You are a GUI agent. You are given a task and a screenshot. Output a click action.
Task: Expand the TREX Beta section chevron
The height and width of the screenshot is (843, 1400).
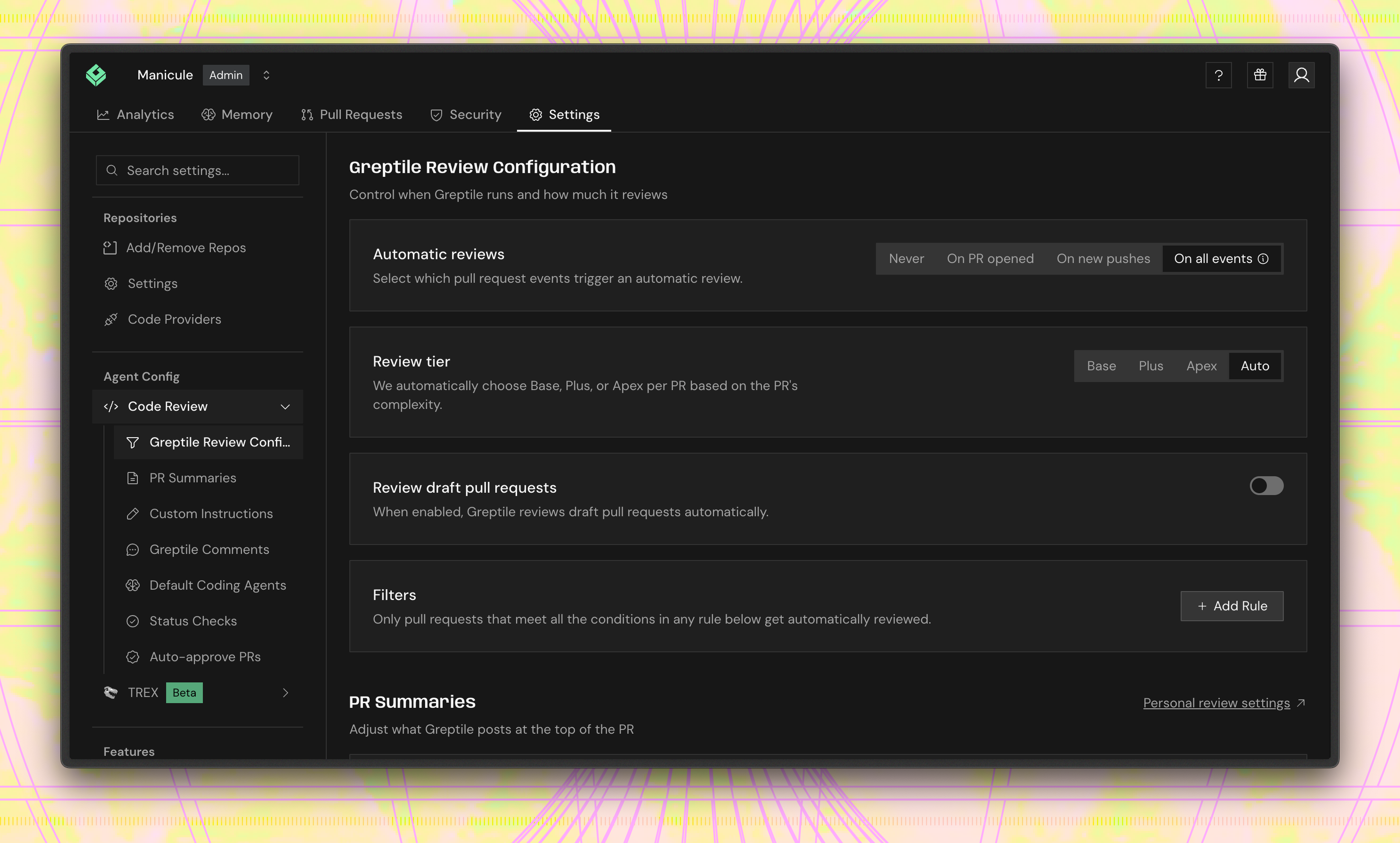click(x=285, y=693)
